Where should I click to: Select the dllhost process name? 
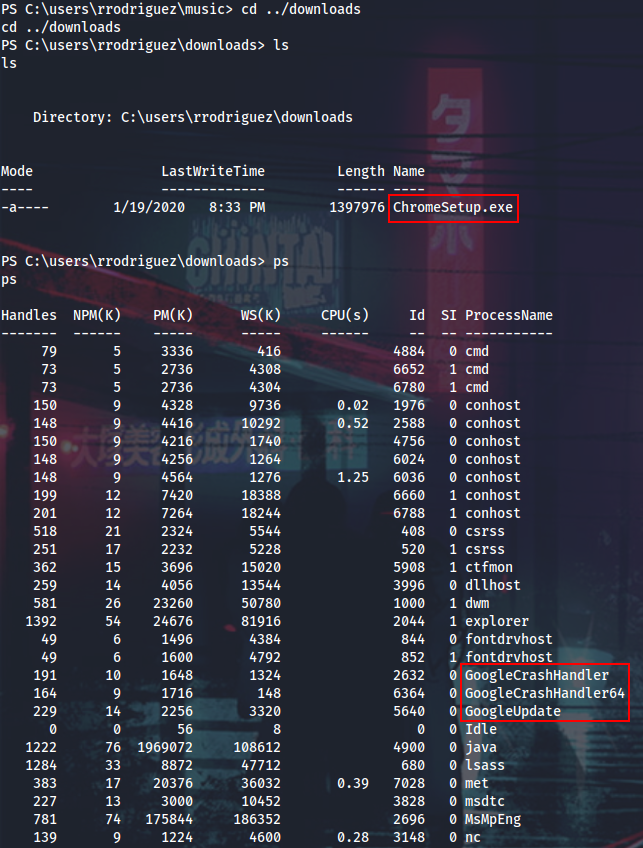pos(493,585)
